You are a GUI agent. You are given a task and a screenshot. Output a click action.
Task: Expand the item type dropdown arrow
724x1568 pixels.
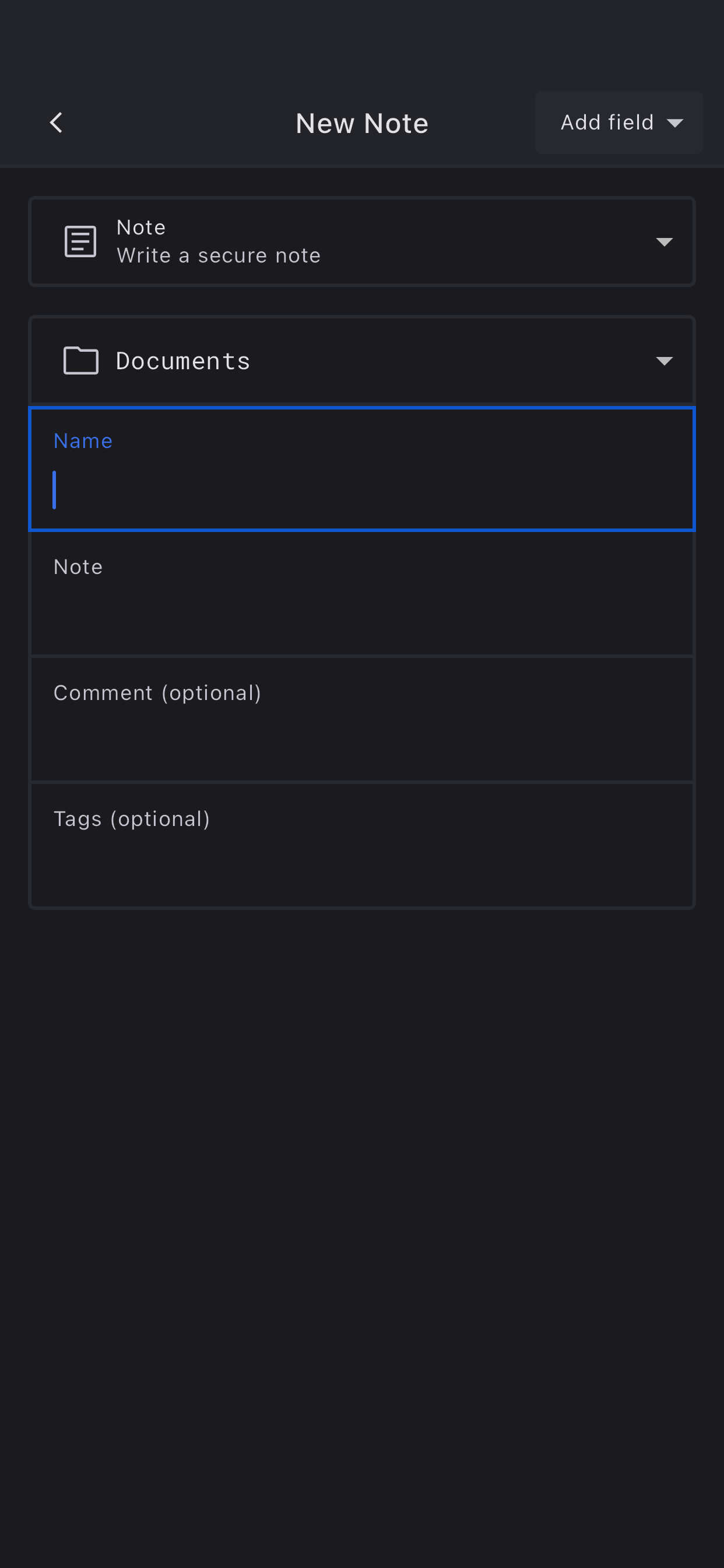pyautogui.click(x=664, y=242)
